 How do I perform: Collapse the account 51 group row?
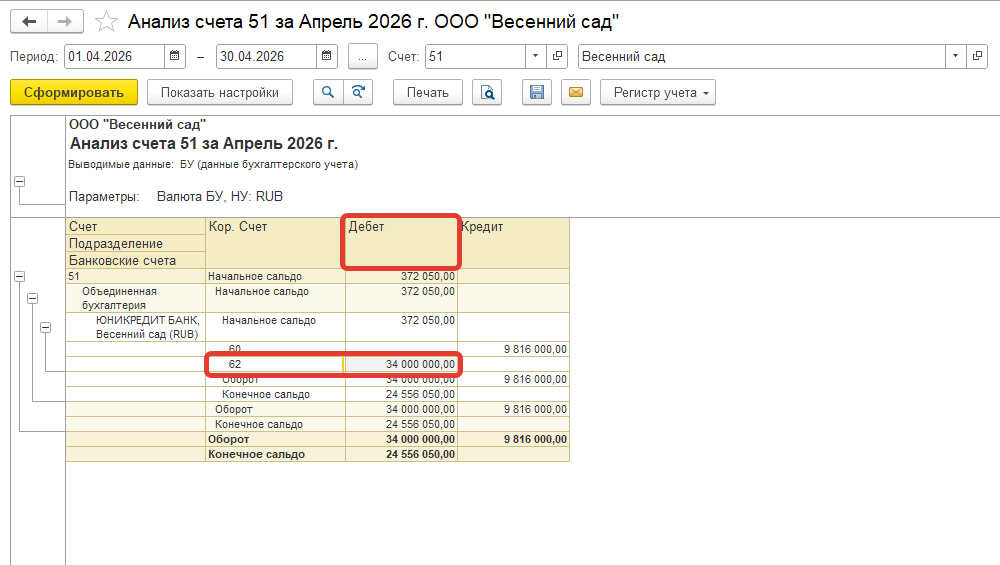pos(20,276)
